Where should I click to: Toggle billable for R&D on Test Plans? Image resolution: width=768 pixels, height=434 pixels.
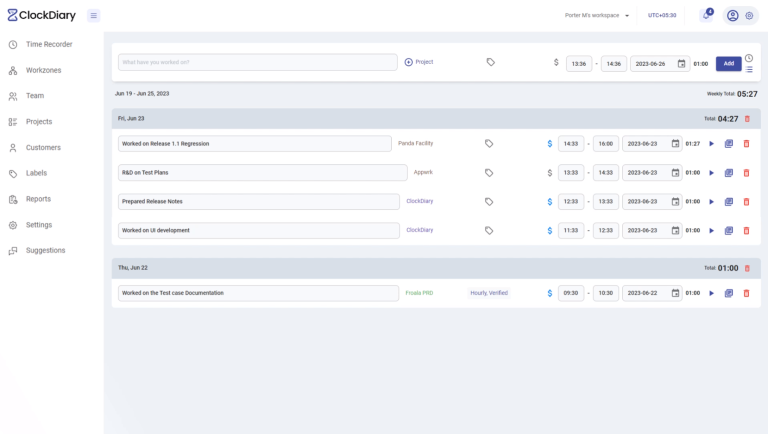(x=550, y=173)
